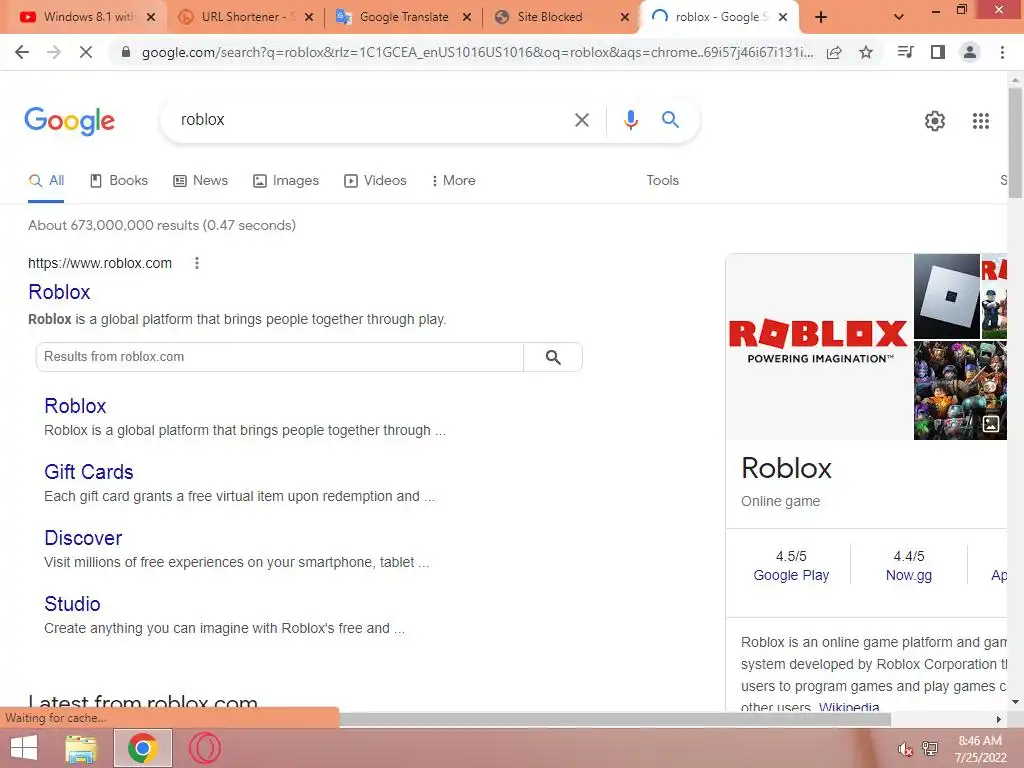Image resolution: width=1024 pixels, height=768 pixels.
Task: Open the Now.gg rating link
Action: click(x=908, y=575)
